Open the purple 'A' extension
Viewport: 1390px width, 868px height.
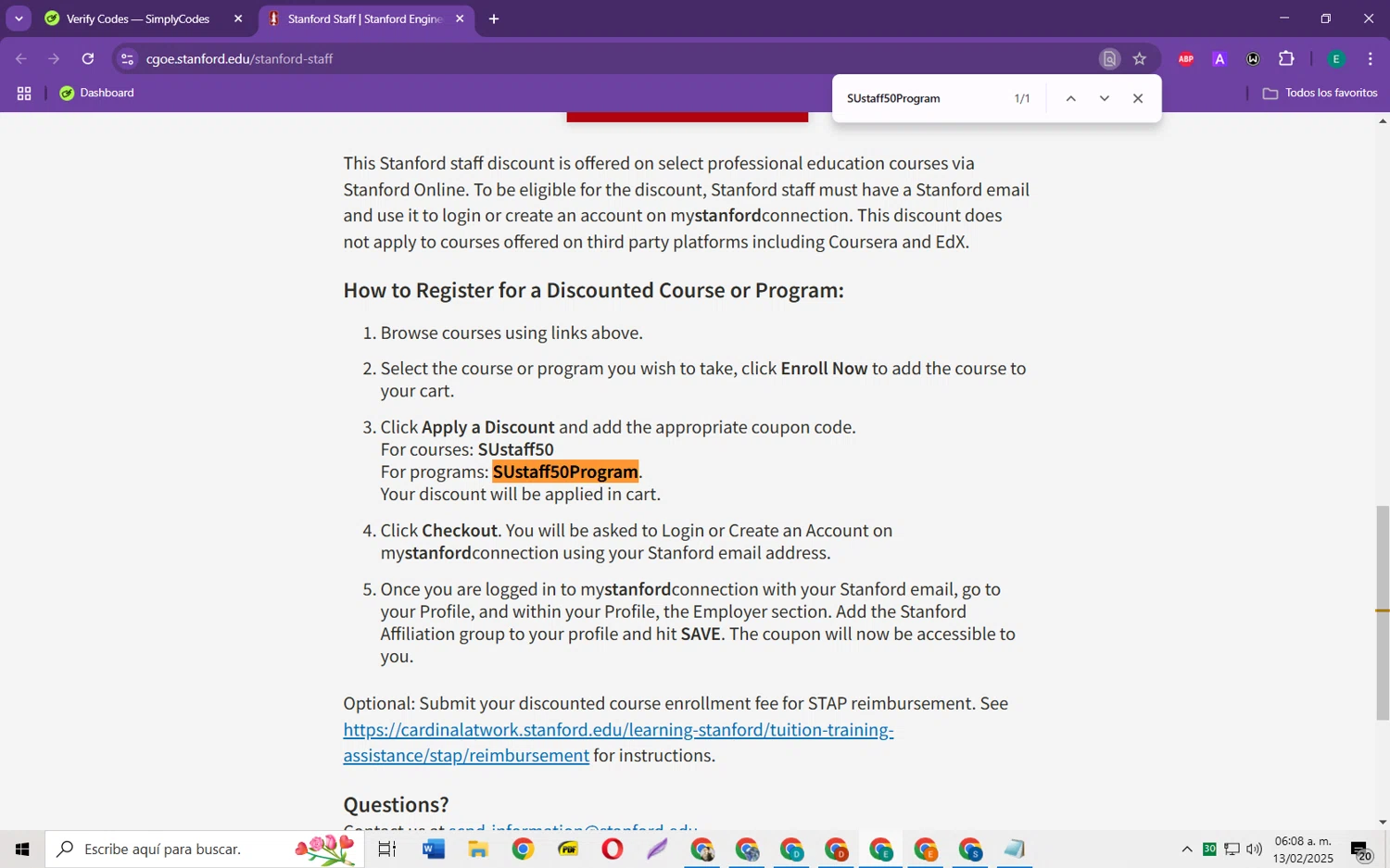tap(1219, 58)
